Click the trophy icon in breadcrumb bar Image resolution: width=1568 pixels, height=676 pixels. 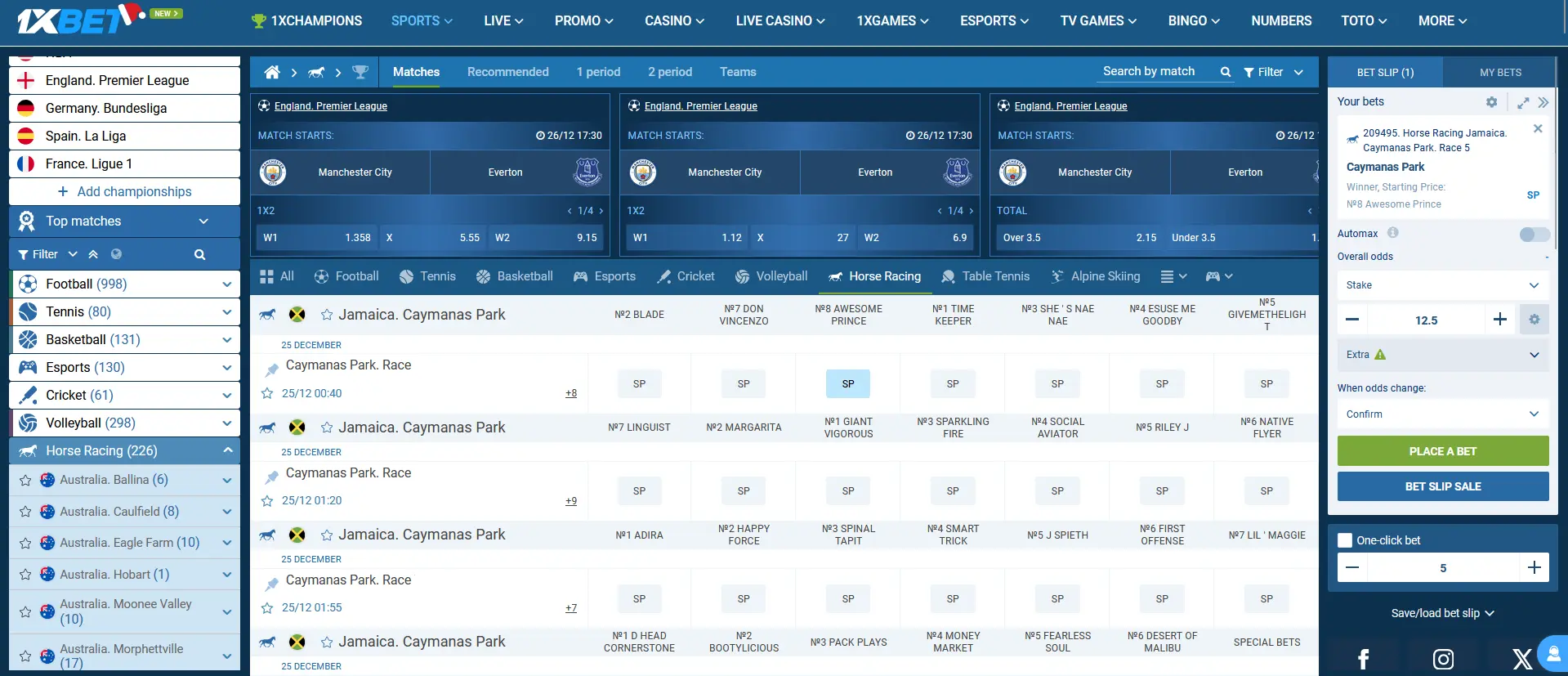click(x=360, y=72)
